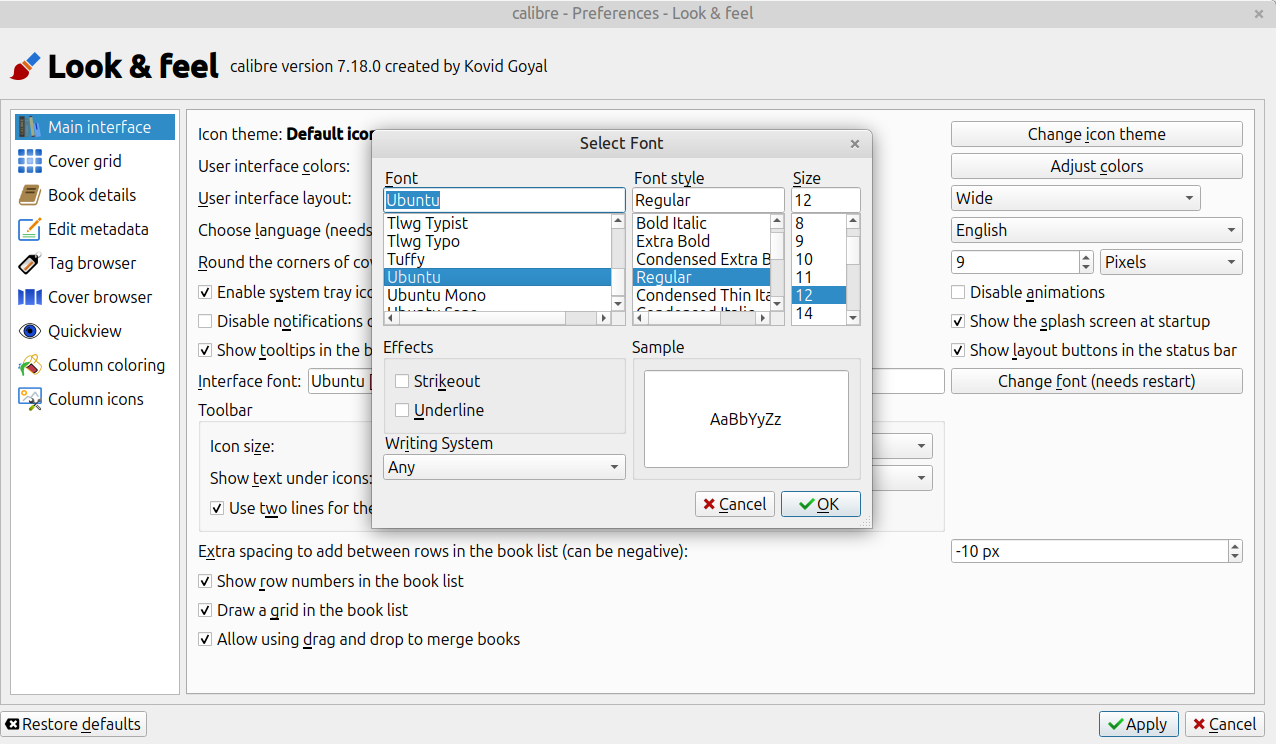The width and height of the screenshot is (1276, 744).
Task: Click the Font name input field
Action: 504,200
